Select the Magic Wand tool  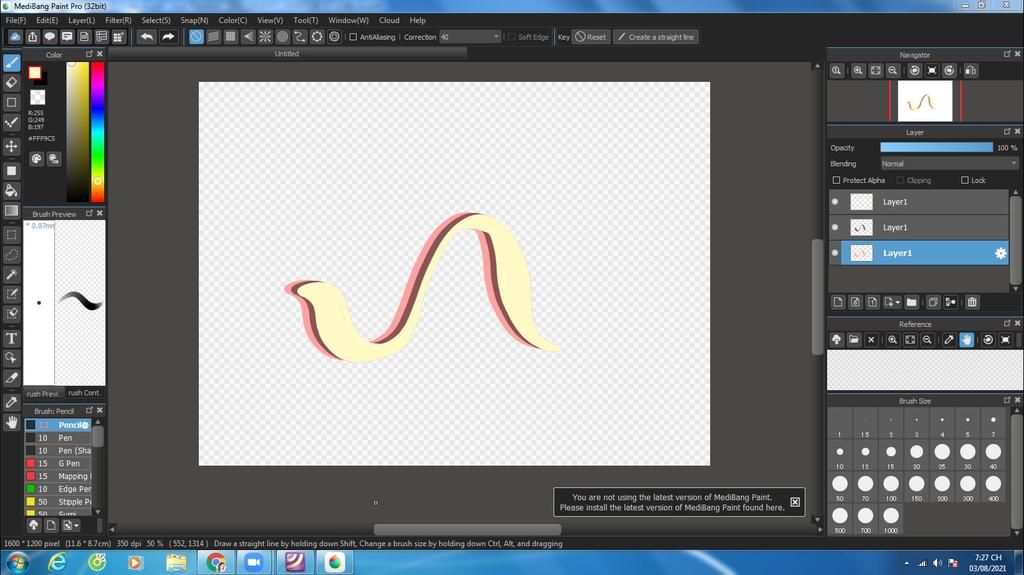pos(11,274)
